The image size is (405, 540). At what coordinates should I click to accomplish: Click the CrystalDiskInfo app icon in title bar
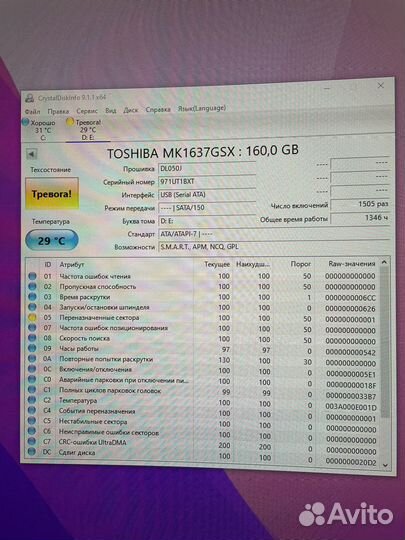[30, 98]
